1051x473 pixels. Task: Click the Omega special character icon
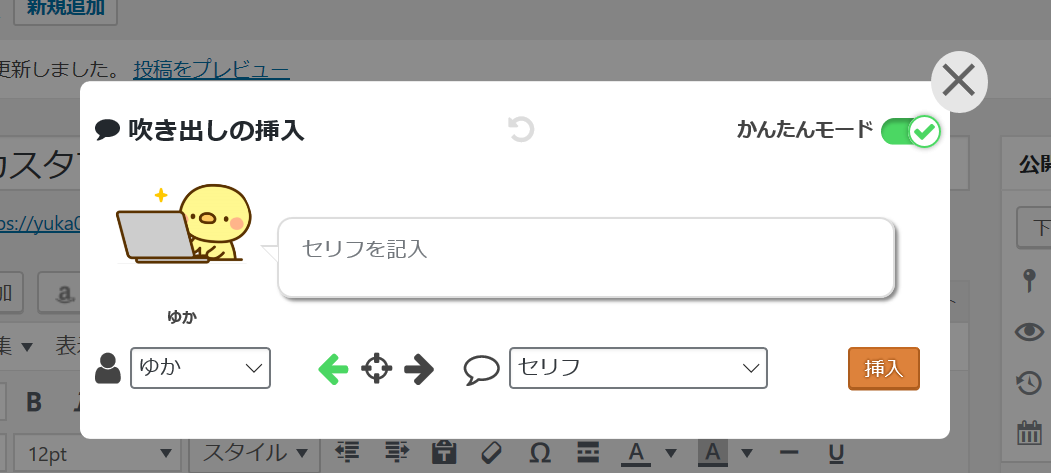coord(540,454)
